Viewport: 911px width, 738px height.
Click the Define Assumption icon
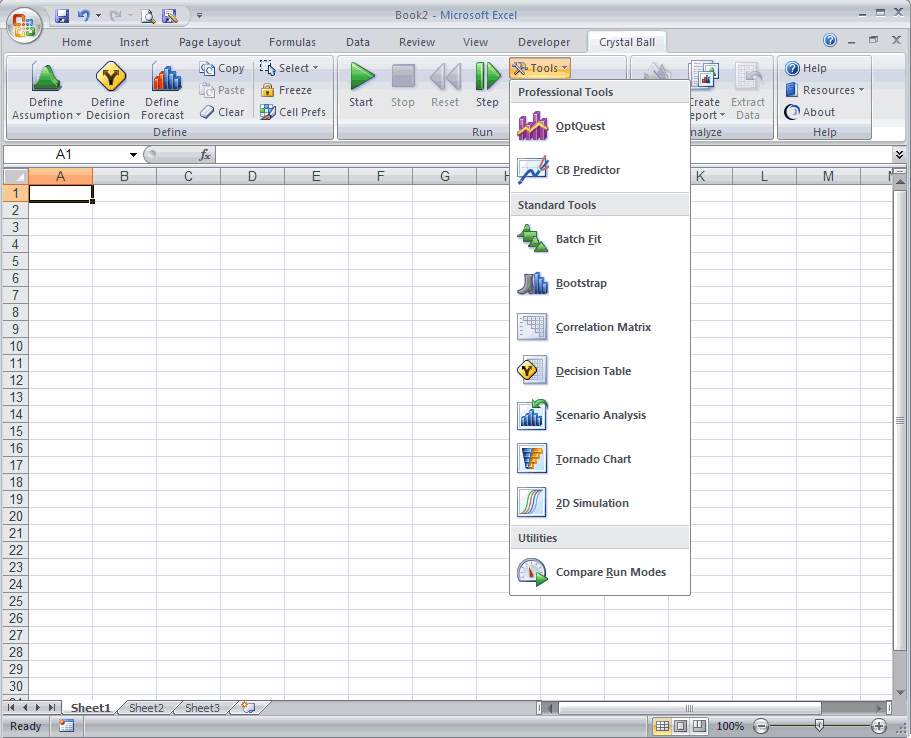pos(46,78)
